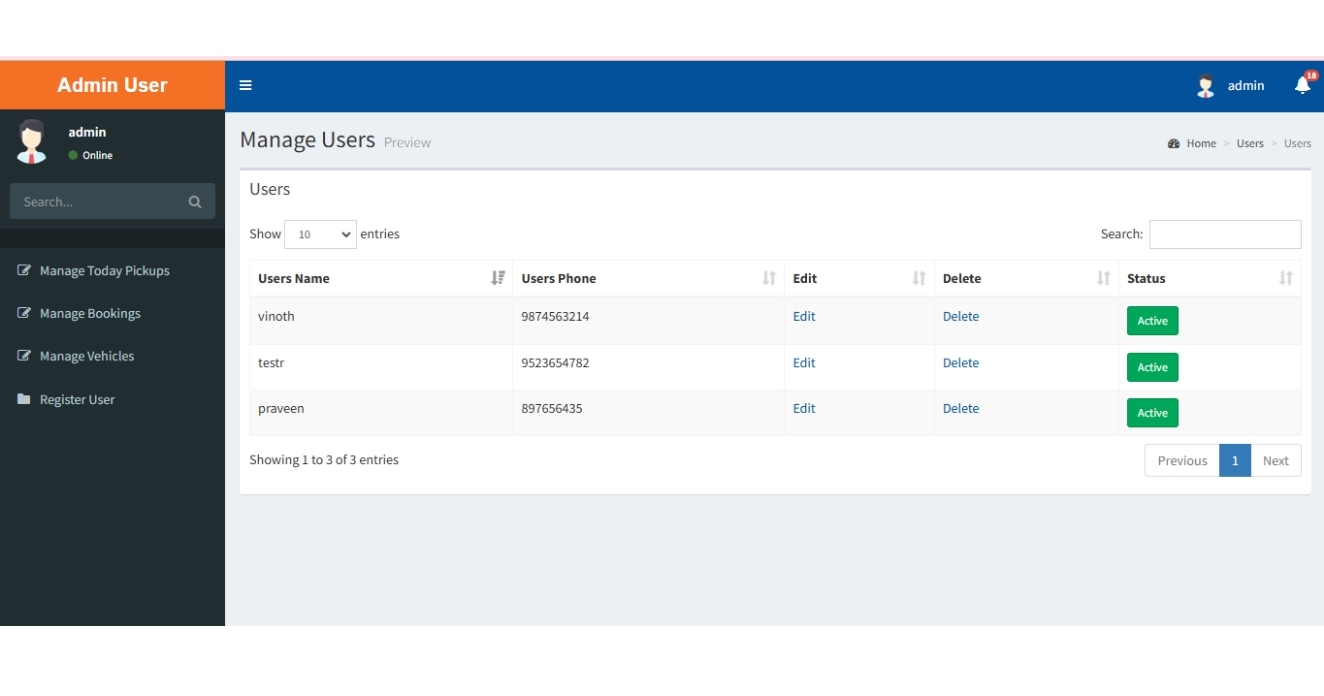Click Edit link for vinoth
The height and width of the screenshot is (696, 1324).
(804, 316)
